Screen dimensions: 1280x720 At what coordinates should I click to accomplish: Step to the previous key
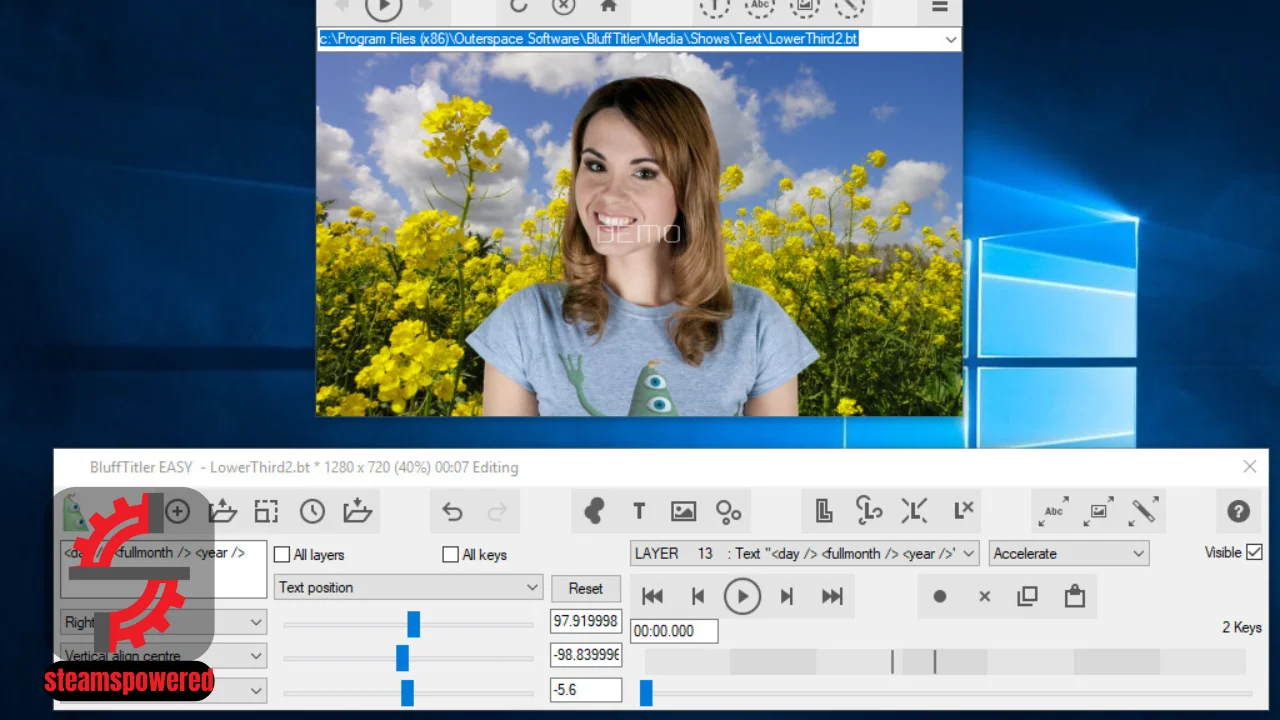click(x=698, y=596)
